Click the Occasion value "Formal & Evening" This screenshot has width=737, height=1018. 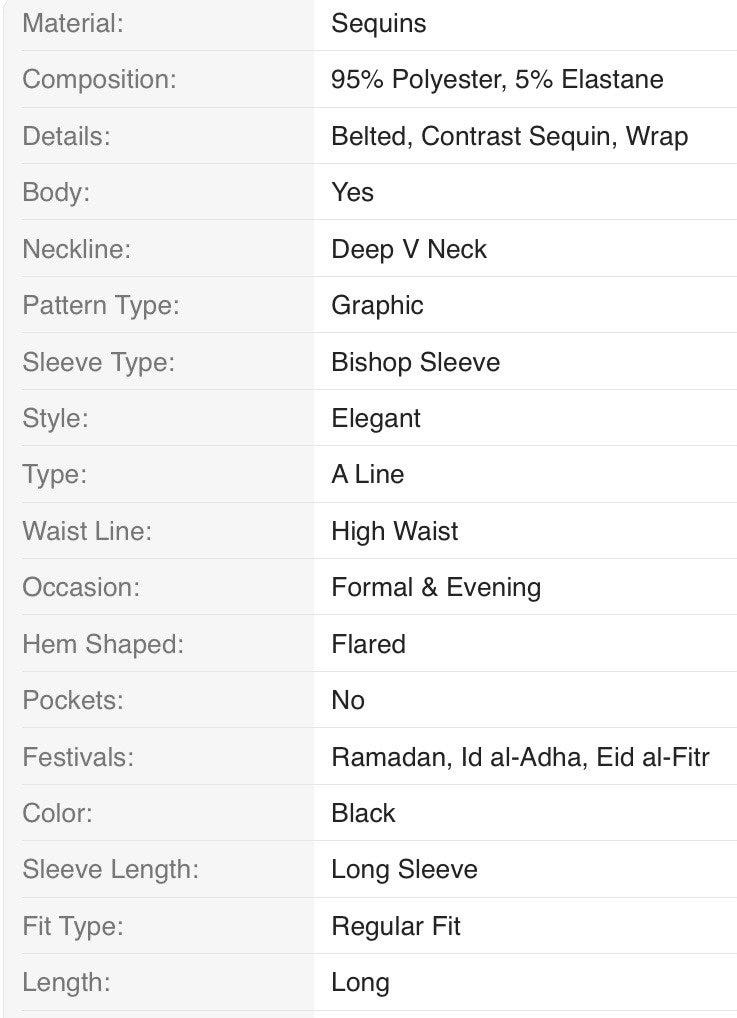tap(436, 587)
